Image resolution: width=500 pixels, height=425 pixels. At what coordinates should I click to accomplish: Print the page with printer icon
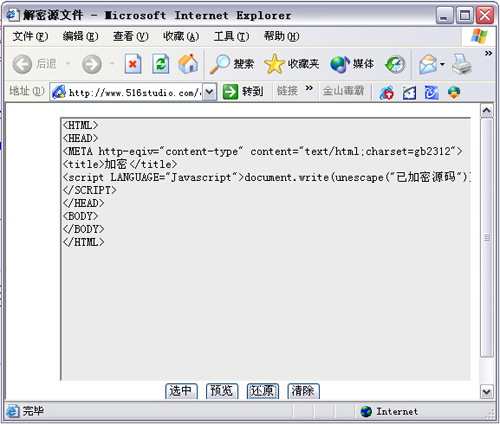pos(462,64)
